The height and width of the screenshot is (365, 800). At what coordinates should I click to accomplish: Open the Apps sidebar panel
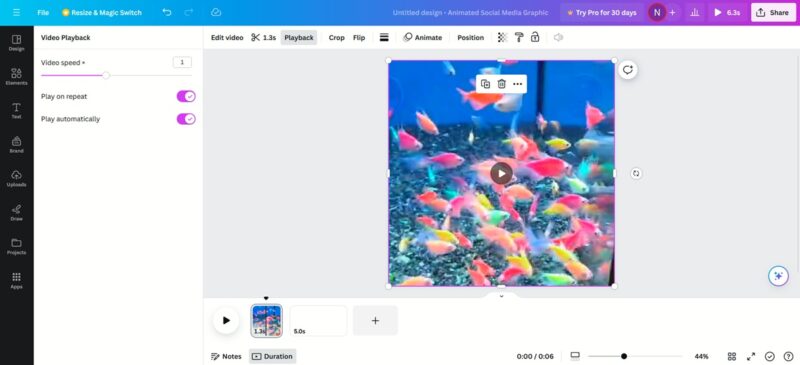[x=16, y=280]
